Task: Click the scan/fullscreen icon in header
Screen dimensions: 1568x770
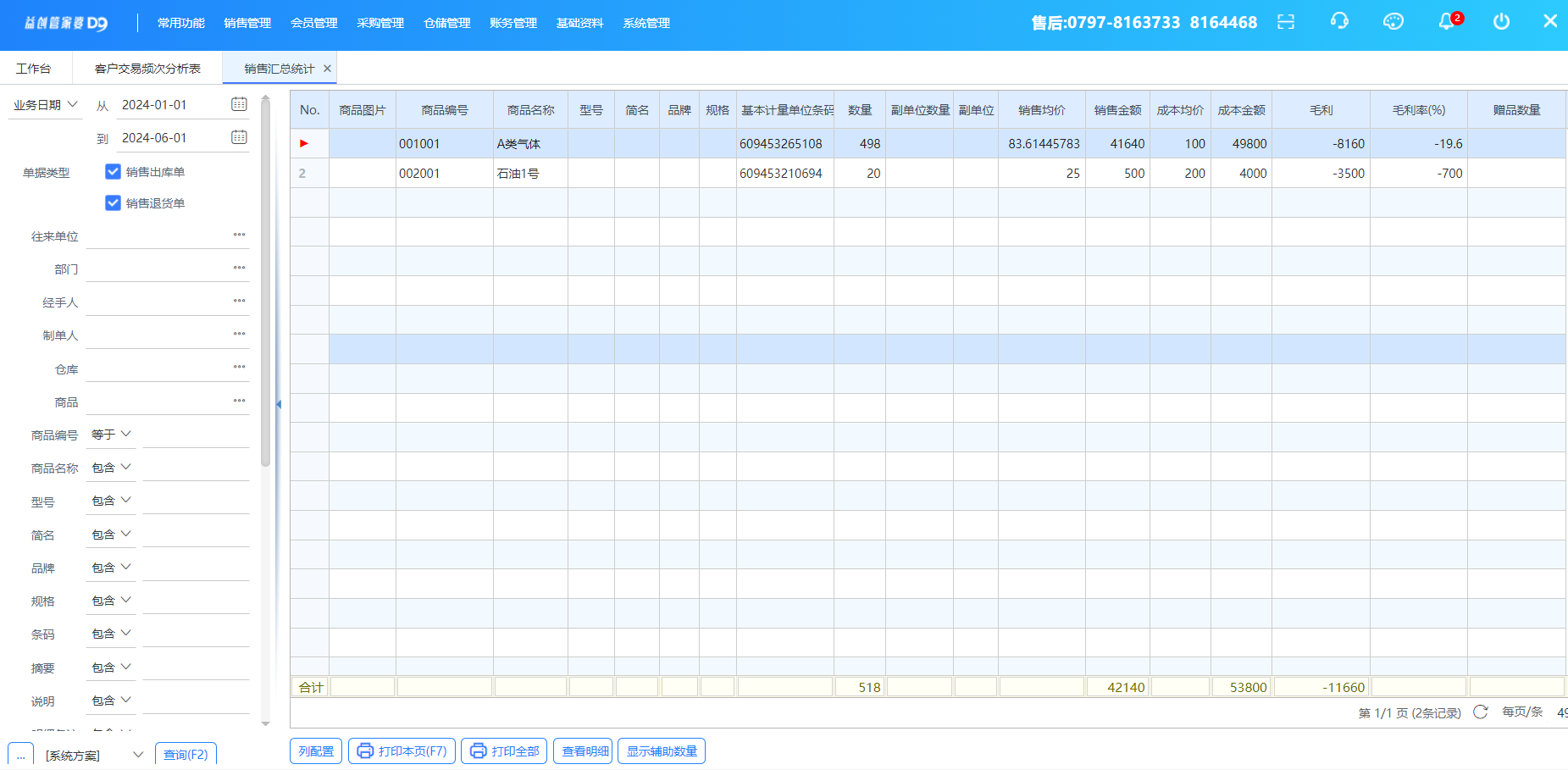Action: [x=1286, y=22]
